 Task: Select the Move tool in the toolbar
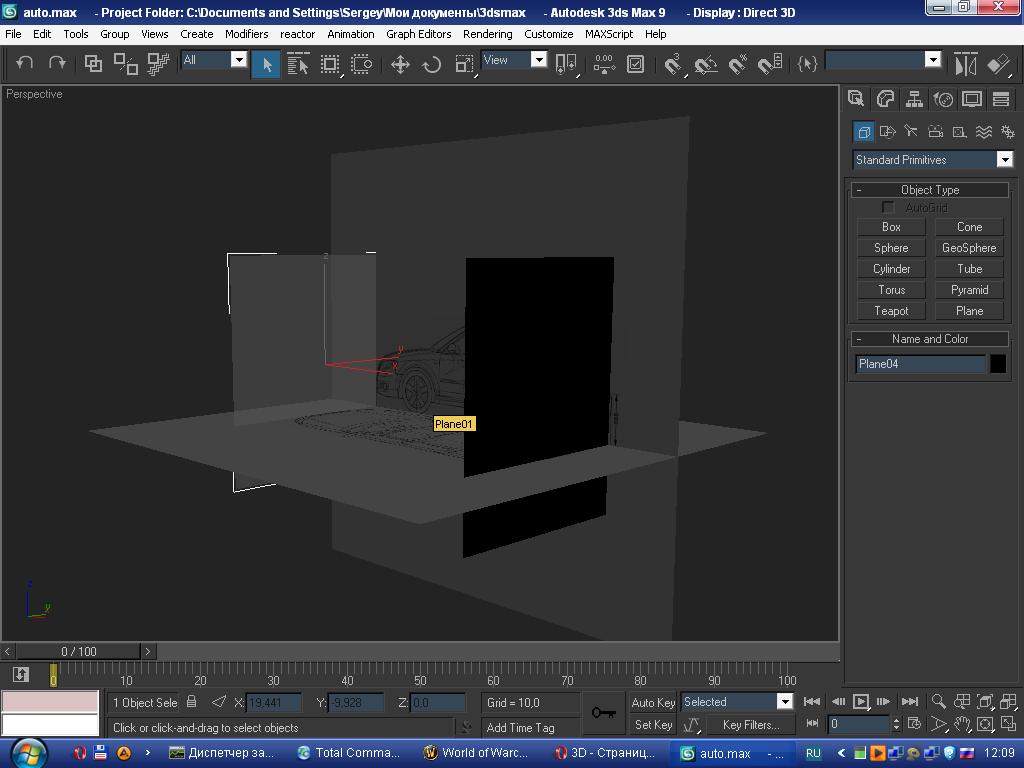pos(400,64)
